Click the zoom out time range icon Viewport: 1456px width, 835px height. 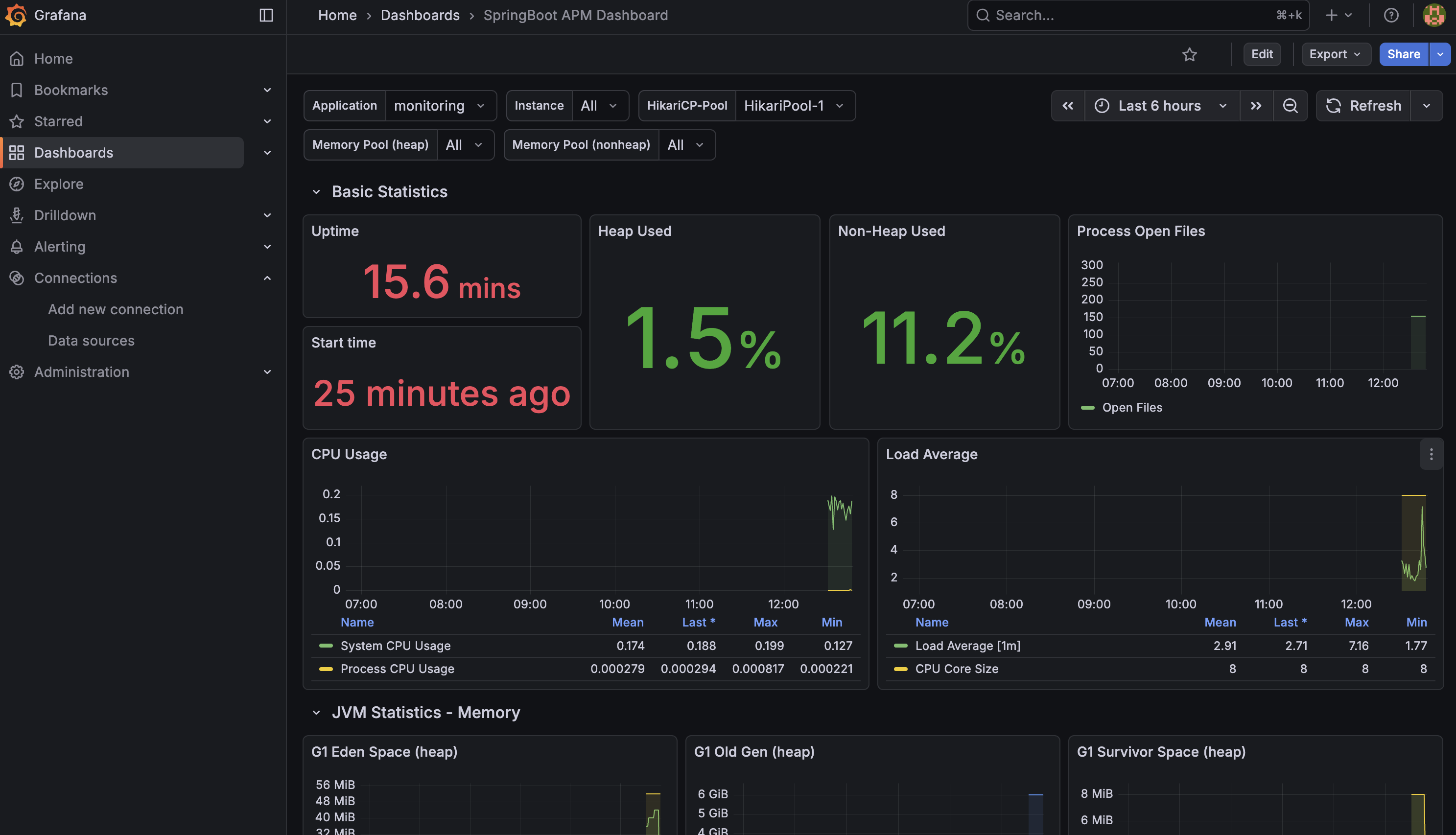1290,106
